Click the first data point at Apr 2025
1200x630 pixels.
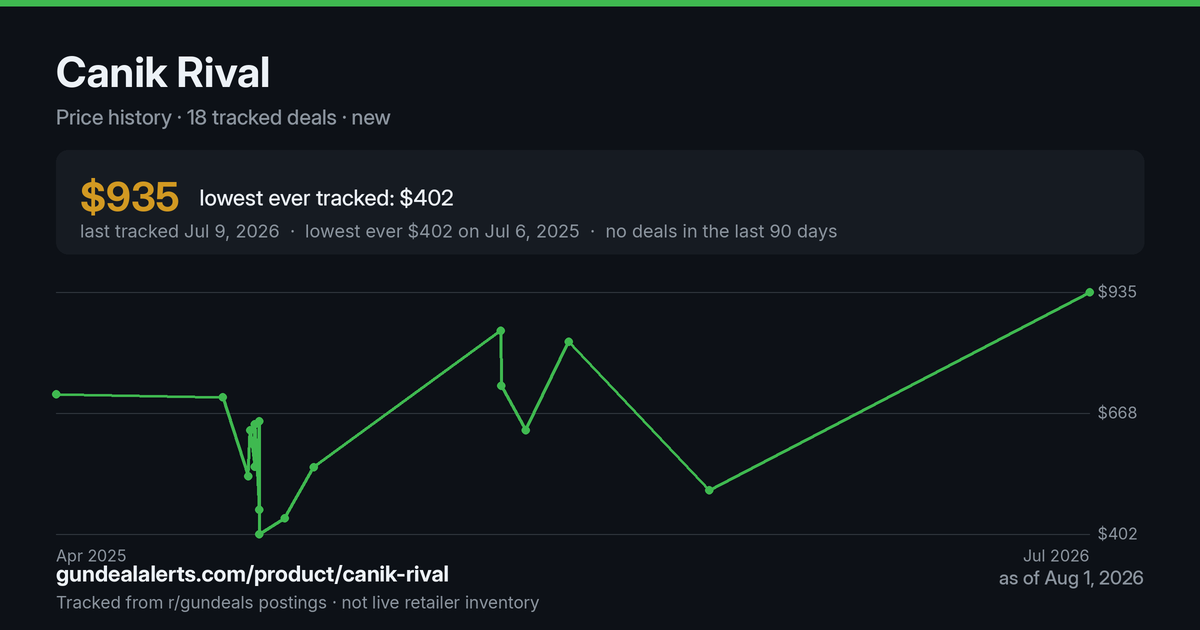(x=56, y=394)
